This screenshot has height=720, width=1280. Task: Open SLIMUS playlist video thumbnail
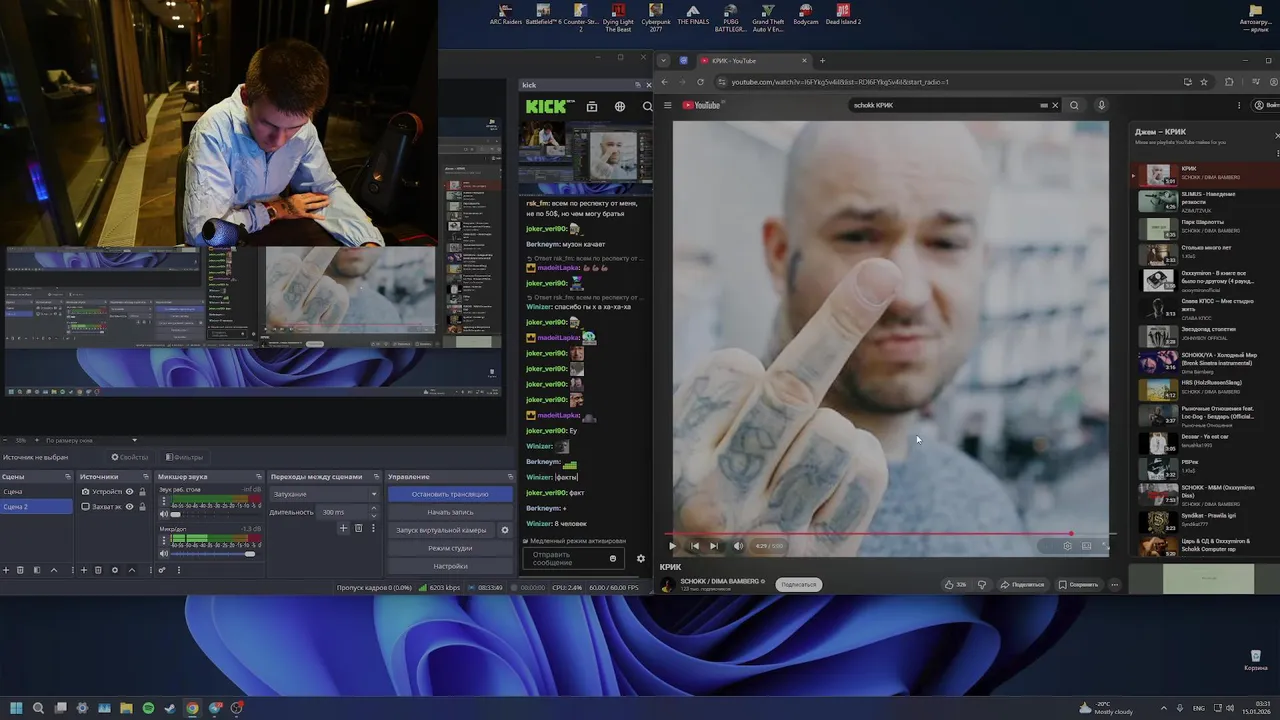1158,201
